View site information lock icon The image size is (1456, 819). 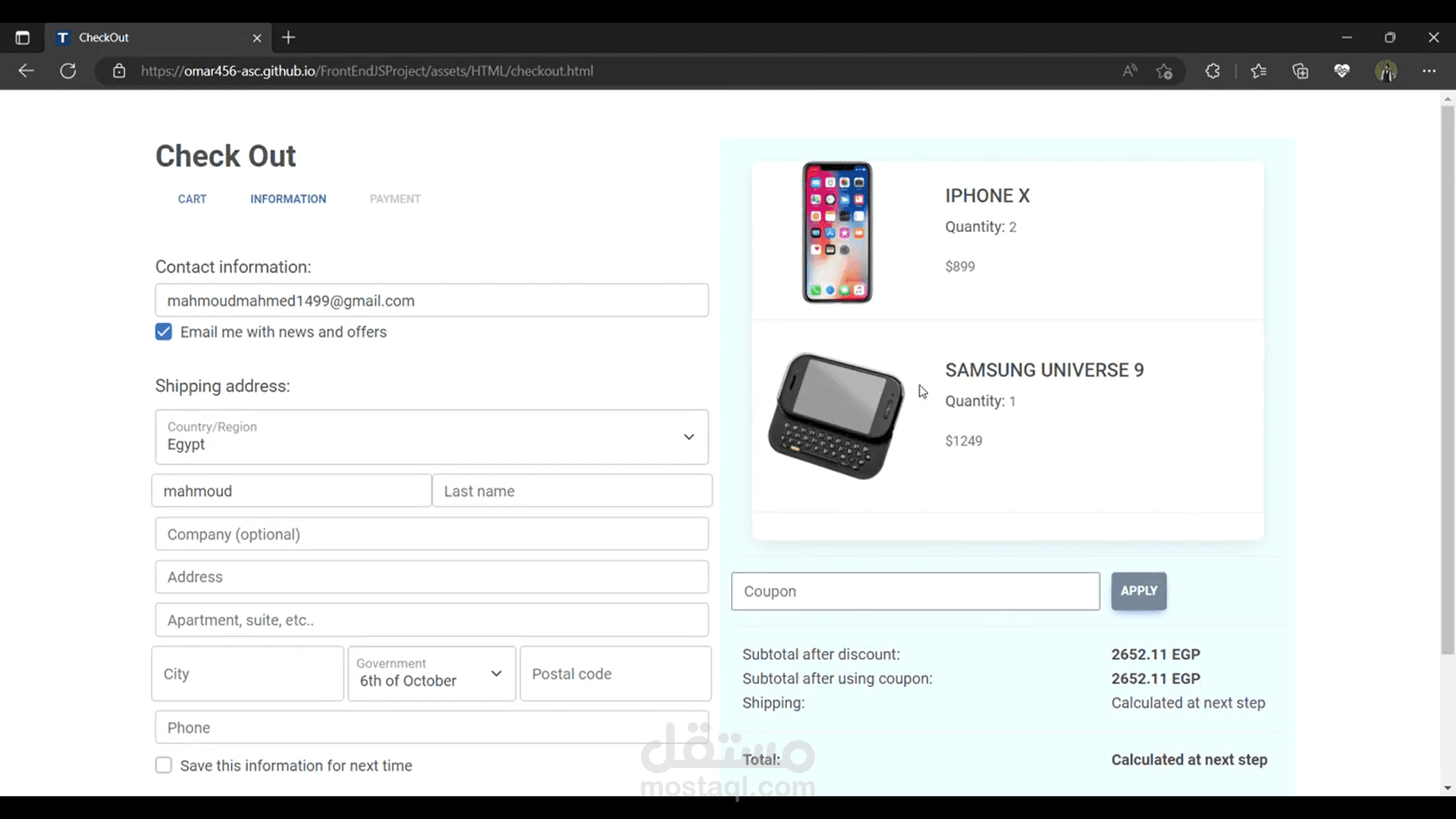click(x=119, y=71)
